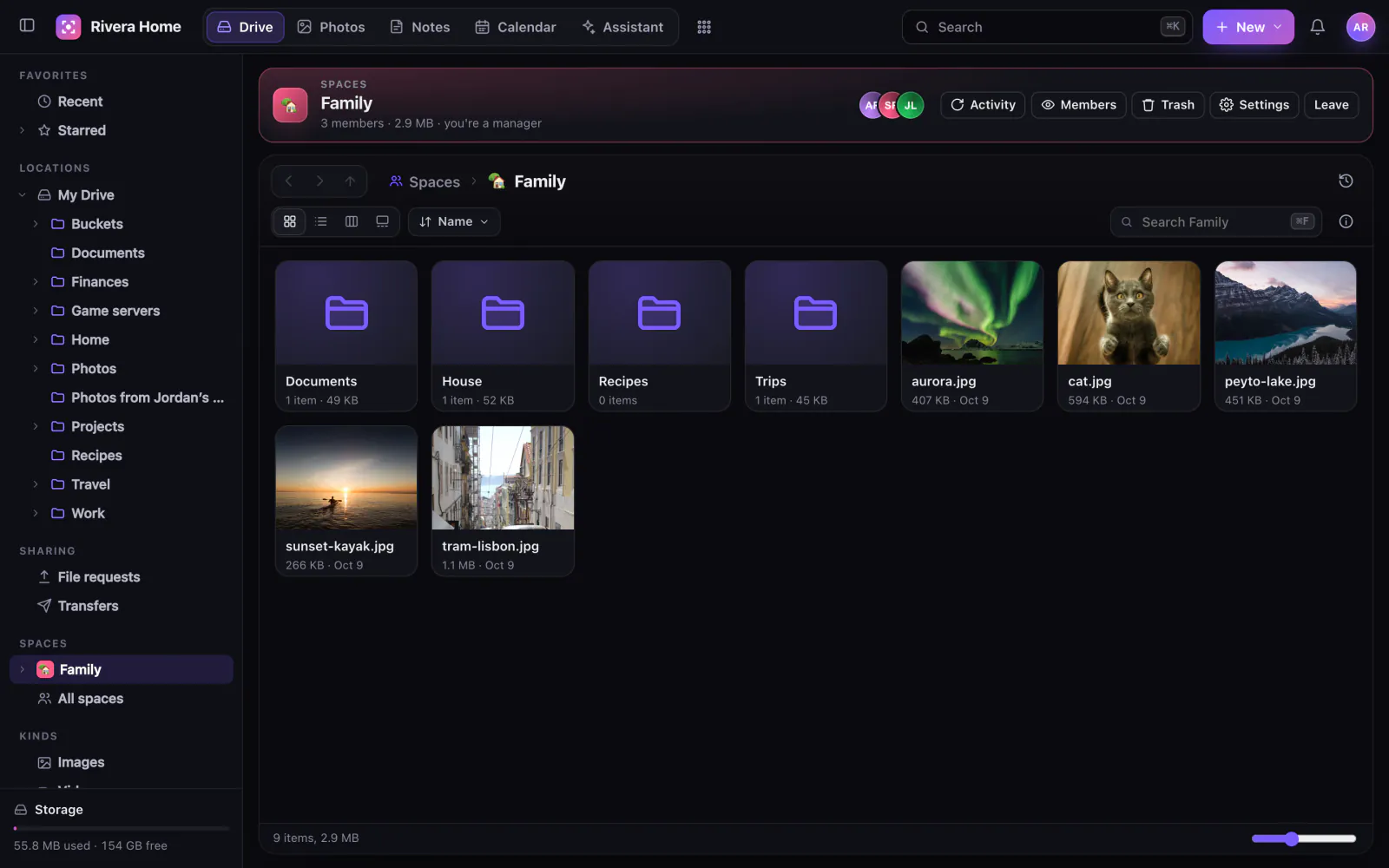The height and width of the screenshot is (868, 1389).
Task: Open the version history clock icon
Action: pyautogui.click(x=1346, y=181)
